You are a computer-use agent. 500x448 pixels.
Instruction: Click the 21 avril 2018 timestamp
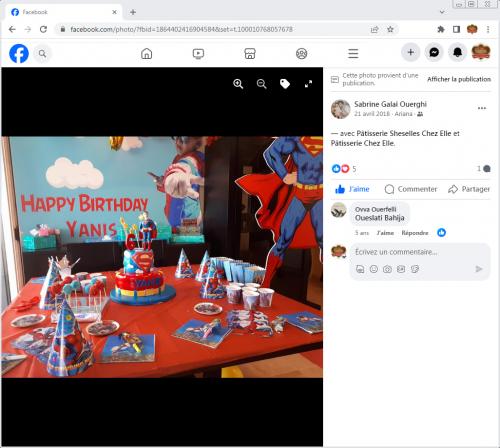click(372, 114)
